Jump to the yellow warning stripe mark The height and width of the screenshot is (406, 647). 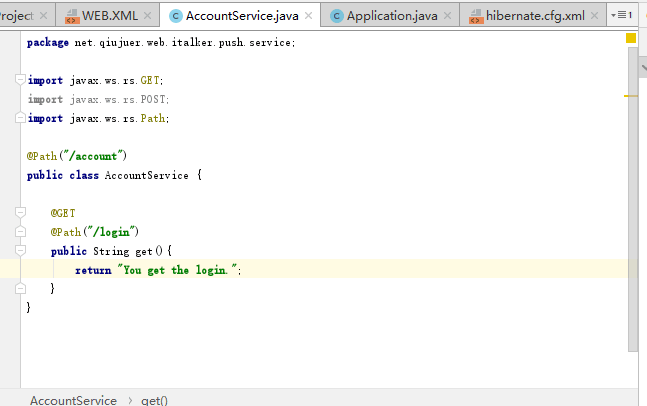(x=631, y=96)
